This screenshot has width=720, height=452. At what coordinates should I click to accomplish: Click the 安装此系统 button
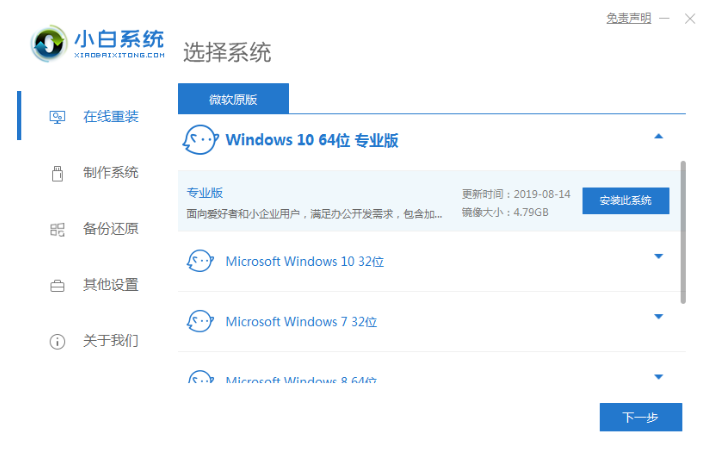626,200
